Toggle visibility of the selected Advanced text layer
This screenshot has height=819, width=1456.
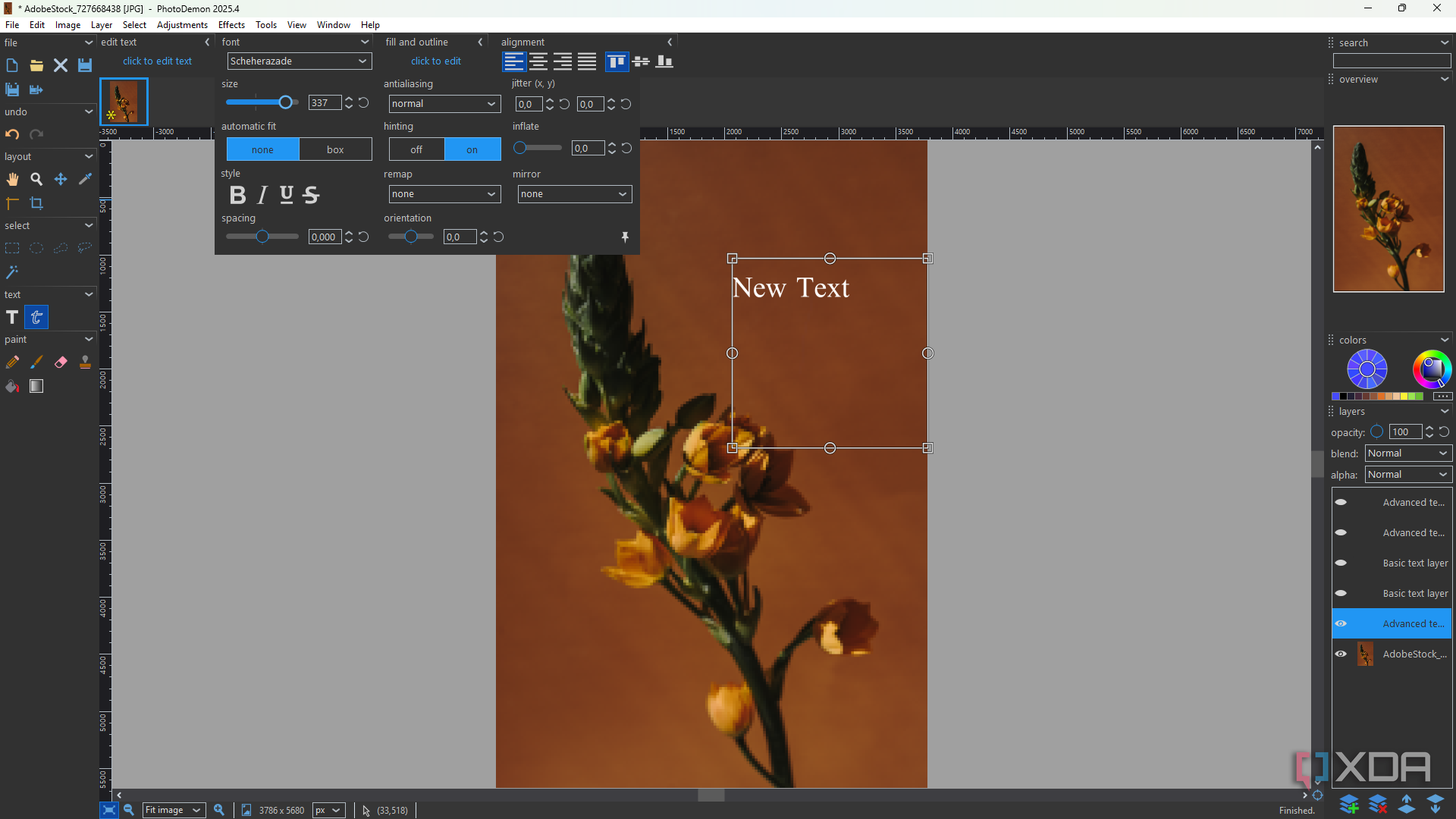[1341, 623]
